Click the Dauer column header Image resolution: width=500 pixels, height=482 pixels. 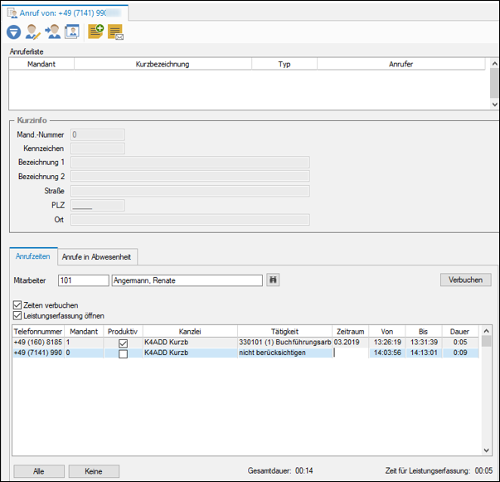point(460,331)
